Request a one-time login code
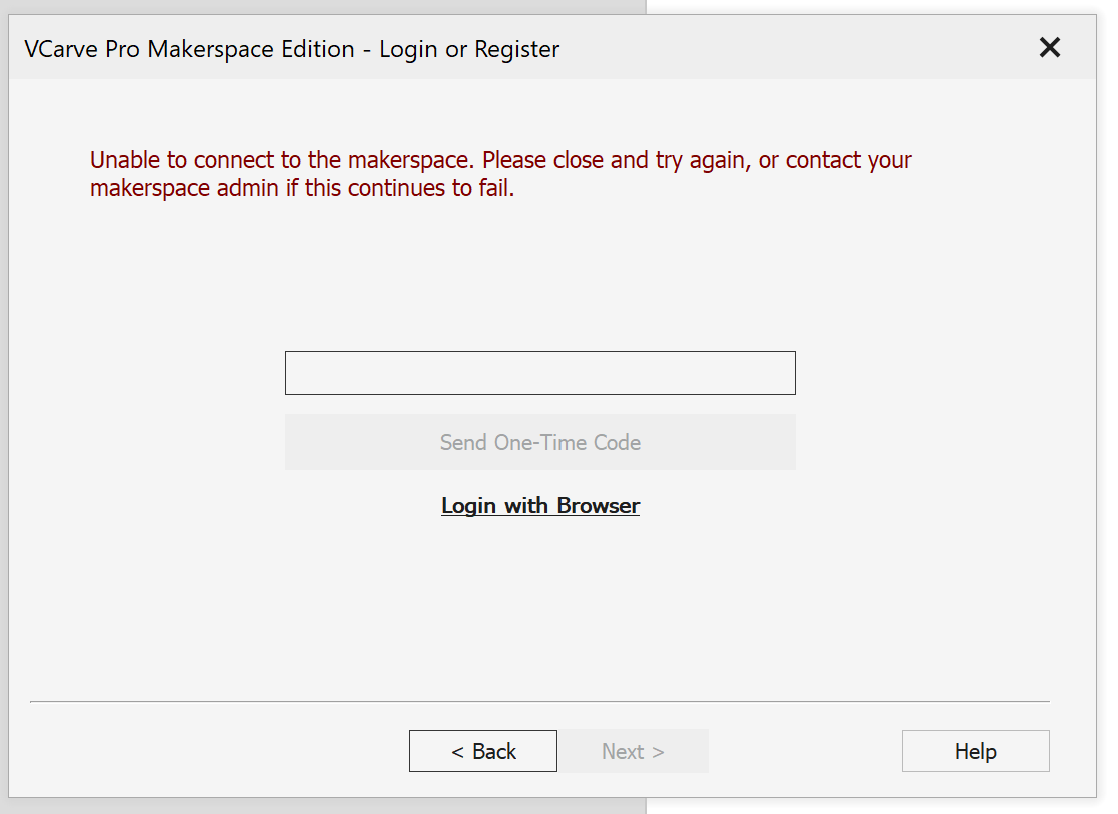The image size is (1118, 814). pyautogui.click(x=540, y=442)
